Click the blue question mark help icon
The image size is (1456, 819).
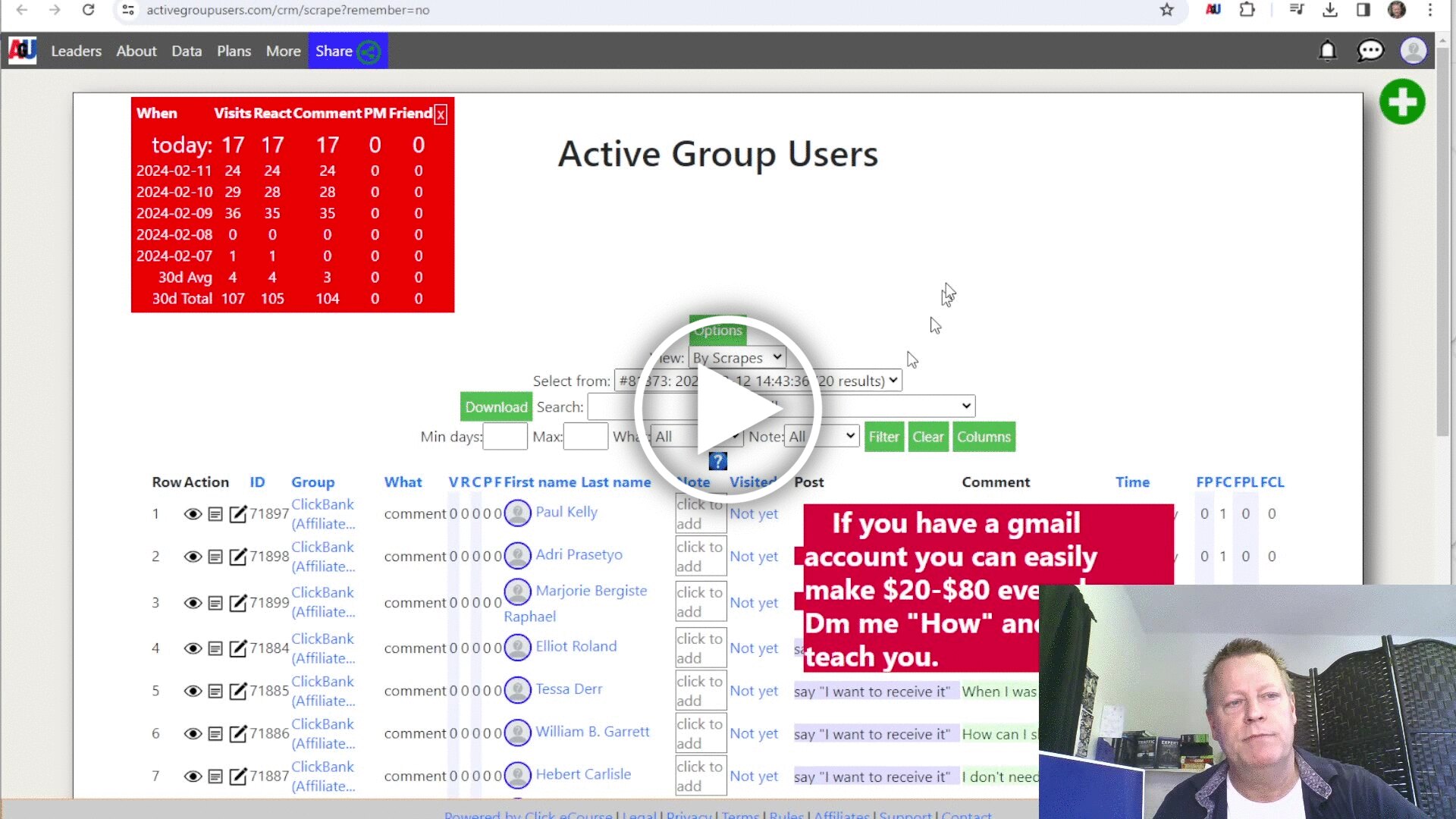pos(717,461)
